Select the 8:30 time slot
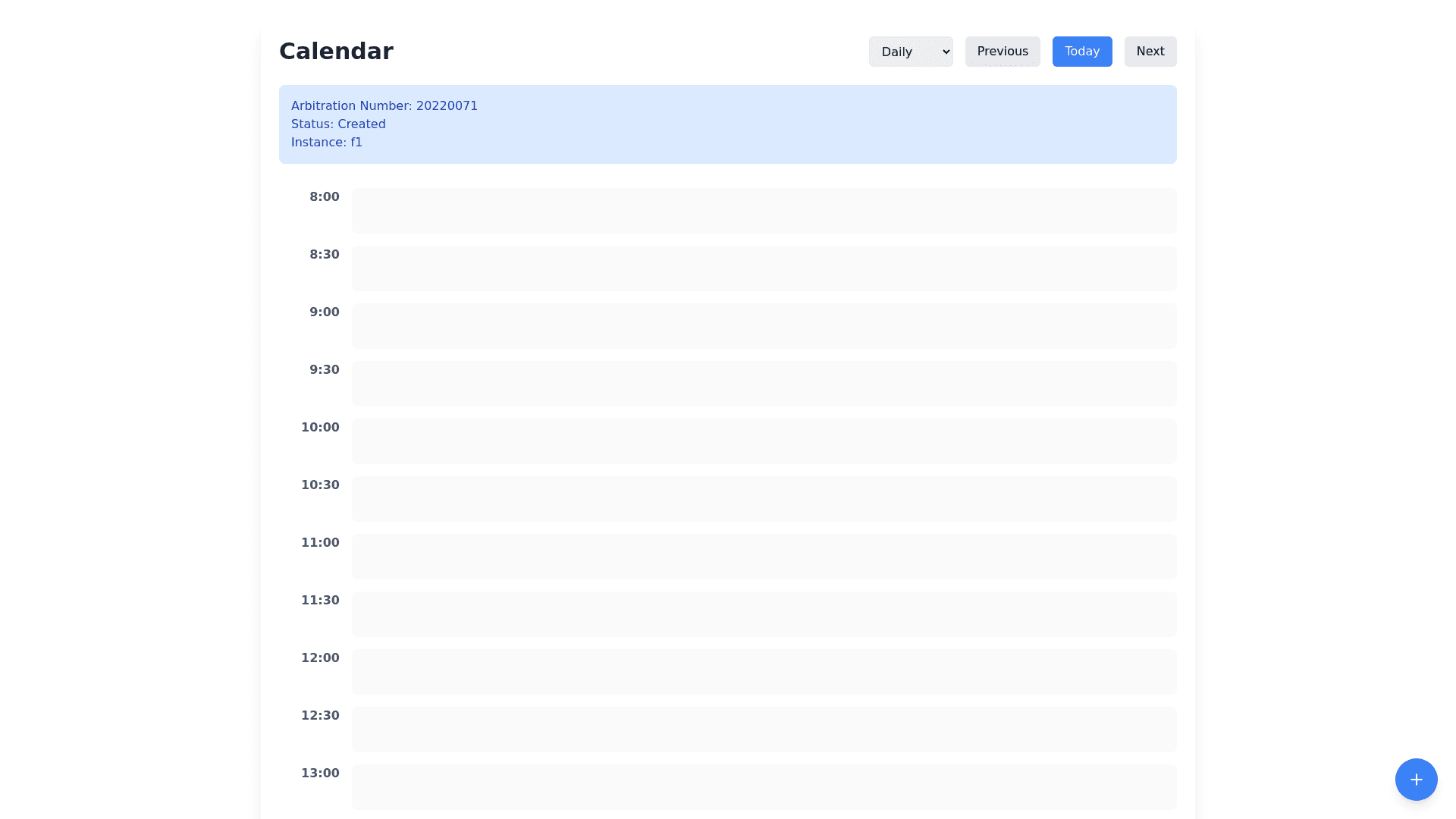This screenshot has width=1456, height=819. click(x=764, y=268)
